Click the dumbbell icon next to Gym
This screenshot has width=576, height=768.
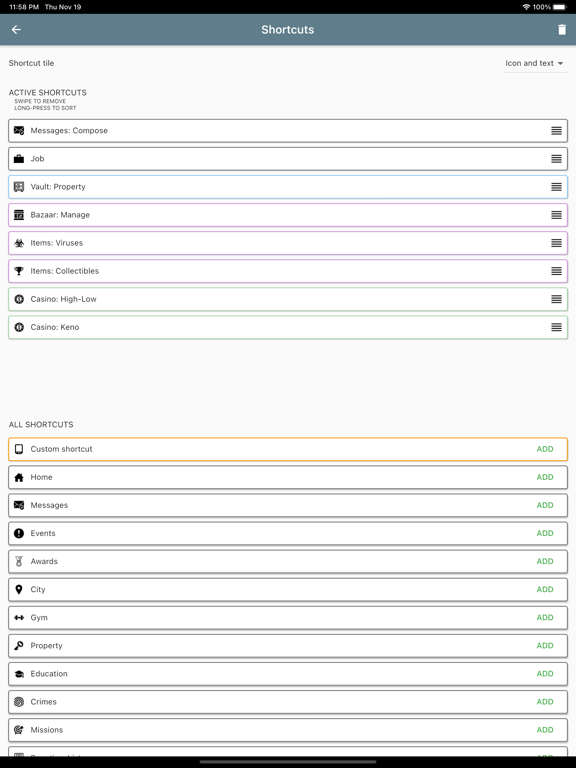point(19,618)
